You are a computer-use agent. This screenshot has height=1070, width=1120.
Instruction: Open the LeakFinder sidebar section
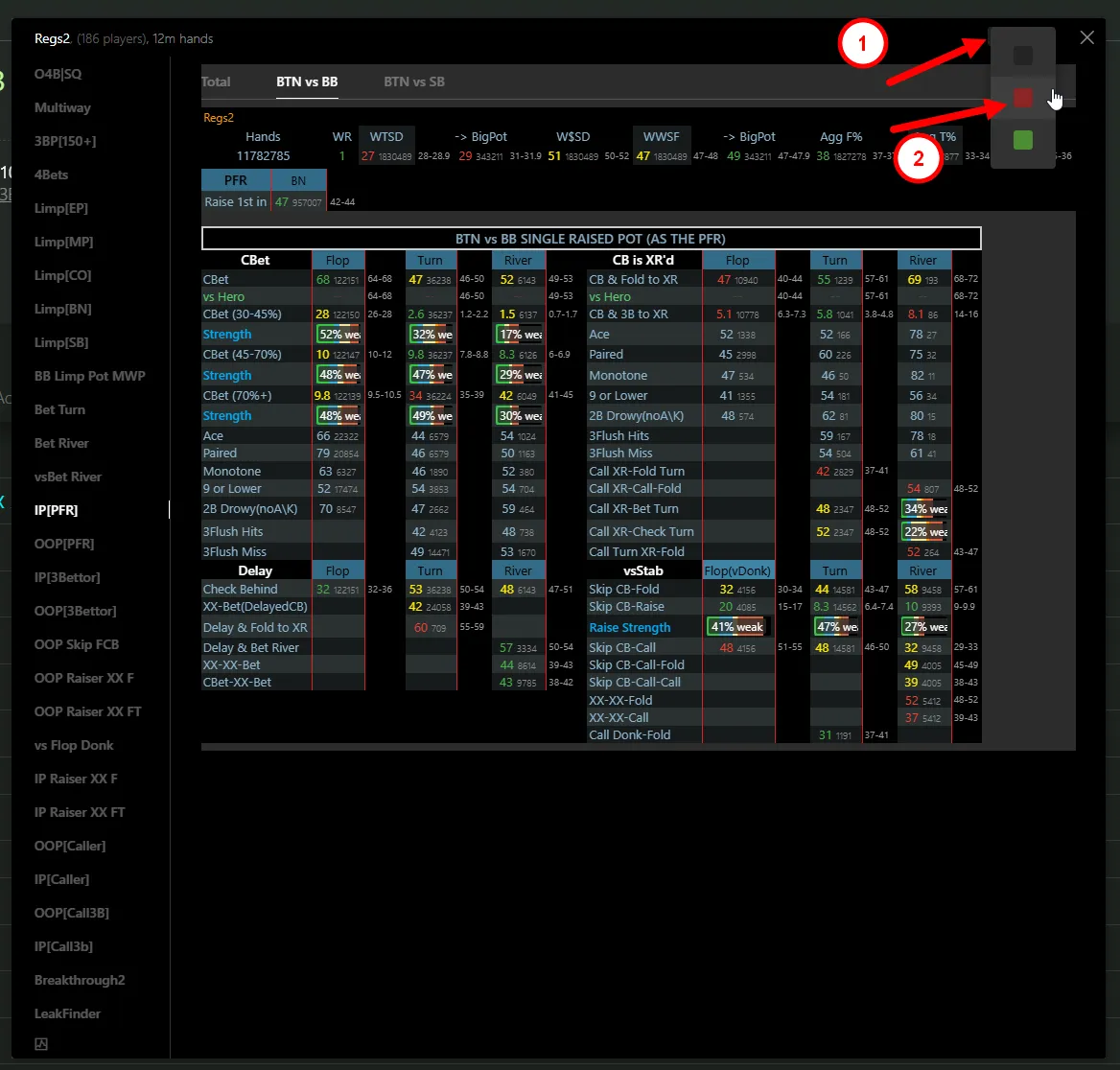pyautogui.click(x=67, y=1013)
